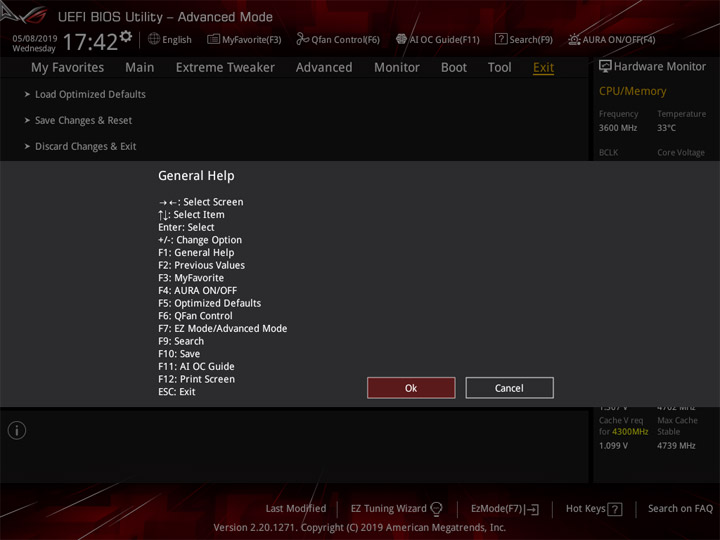The height and width of the screenshot is (540, 720).
Task: Click the 1.099 V cache voltage value
Action: (x=613, y=445)
